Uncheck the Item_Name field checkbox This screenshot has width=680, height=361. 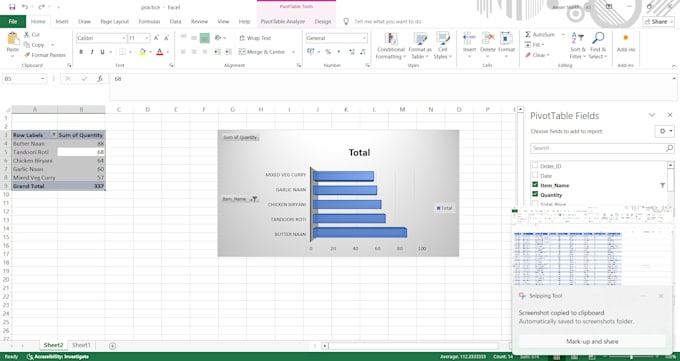point(535,184)
